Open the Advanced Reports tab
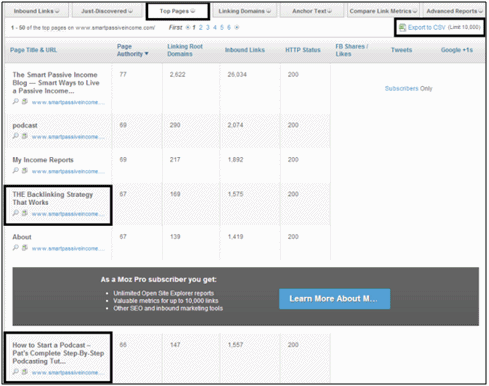The height and width of the screenshot is (386, 489). [x=455, y=11]
